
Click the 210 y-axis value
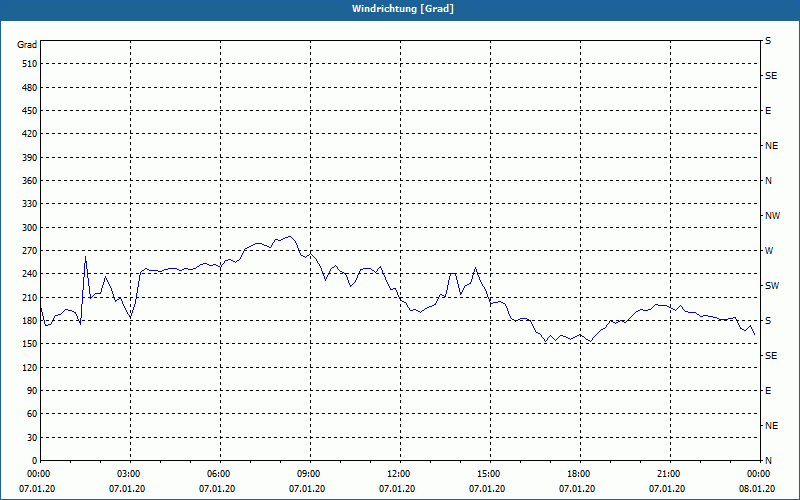point(30,297)
